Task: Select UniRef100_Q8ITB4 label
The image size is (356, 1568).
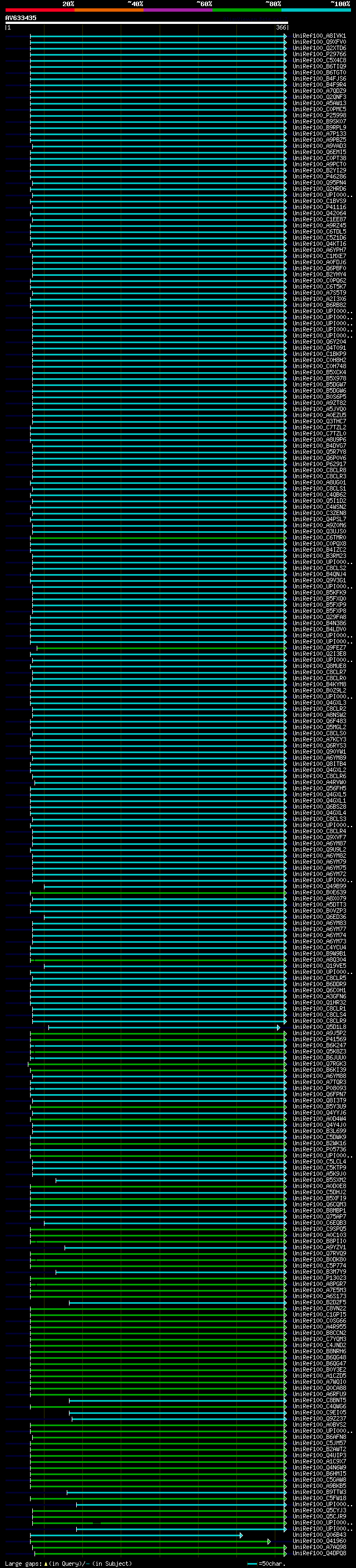Action: point(319,764)
